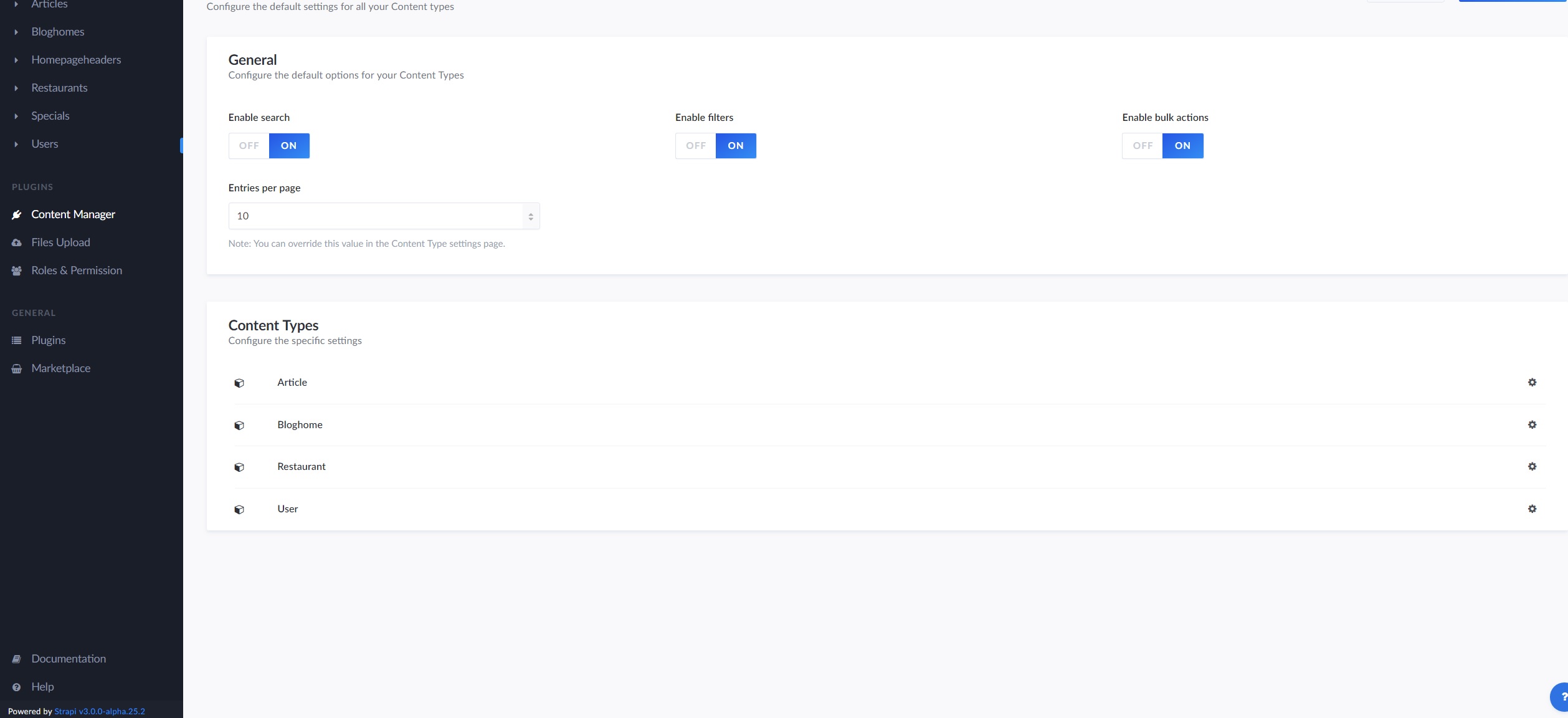Open the Strapi v3.0.0-alpha.25.2 link

point(98,711)
